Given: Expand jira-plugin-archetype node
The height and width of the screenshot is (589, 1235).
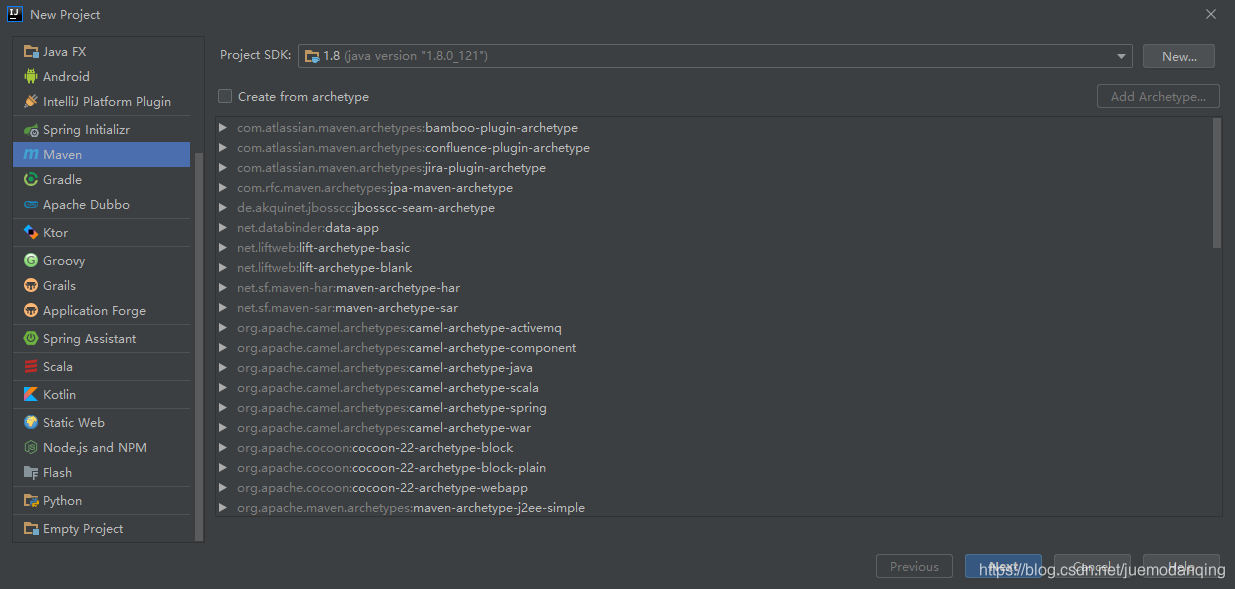Looking at the screenshot, I should point(223,168).
